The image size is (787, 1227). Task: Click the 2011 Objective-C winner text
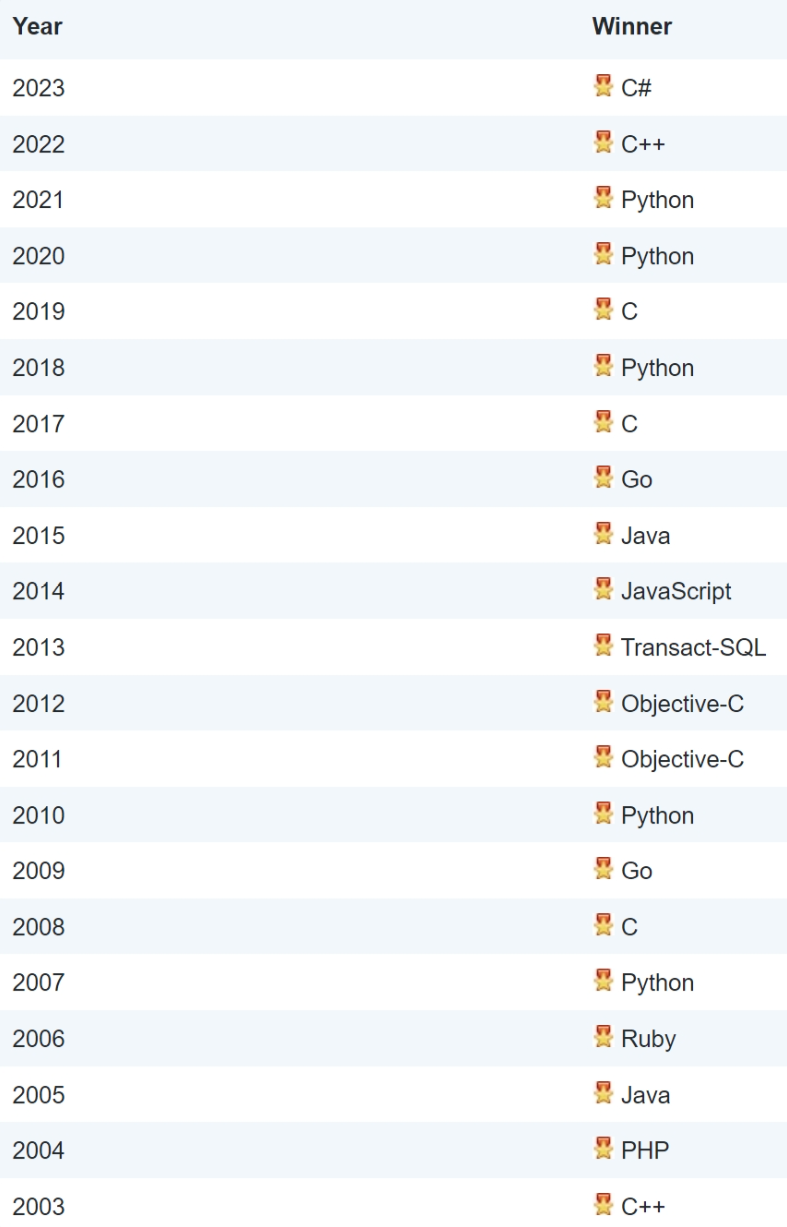[x=682, y=760]
